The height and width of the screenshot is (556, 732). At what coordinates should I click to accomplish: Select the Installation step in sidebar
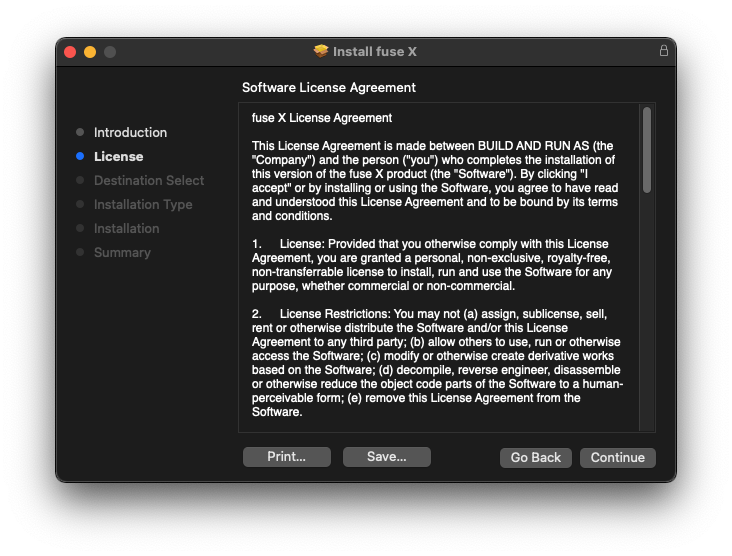coord(127,229)
